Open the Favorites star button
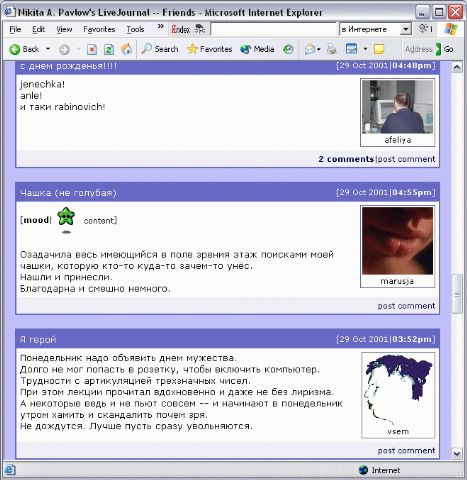This screenshot has height=480, width=467. [x=209, y=49]
